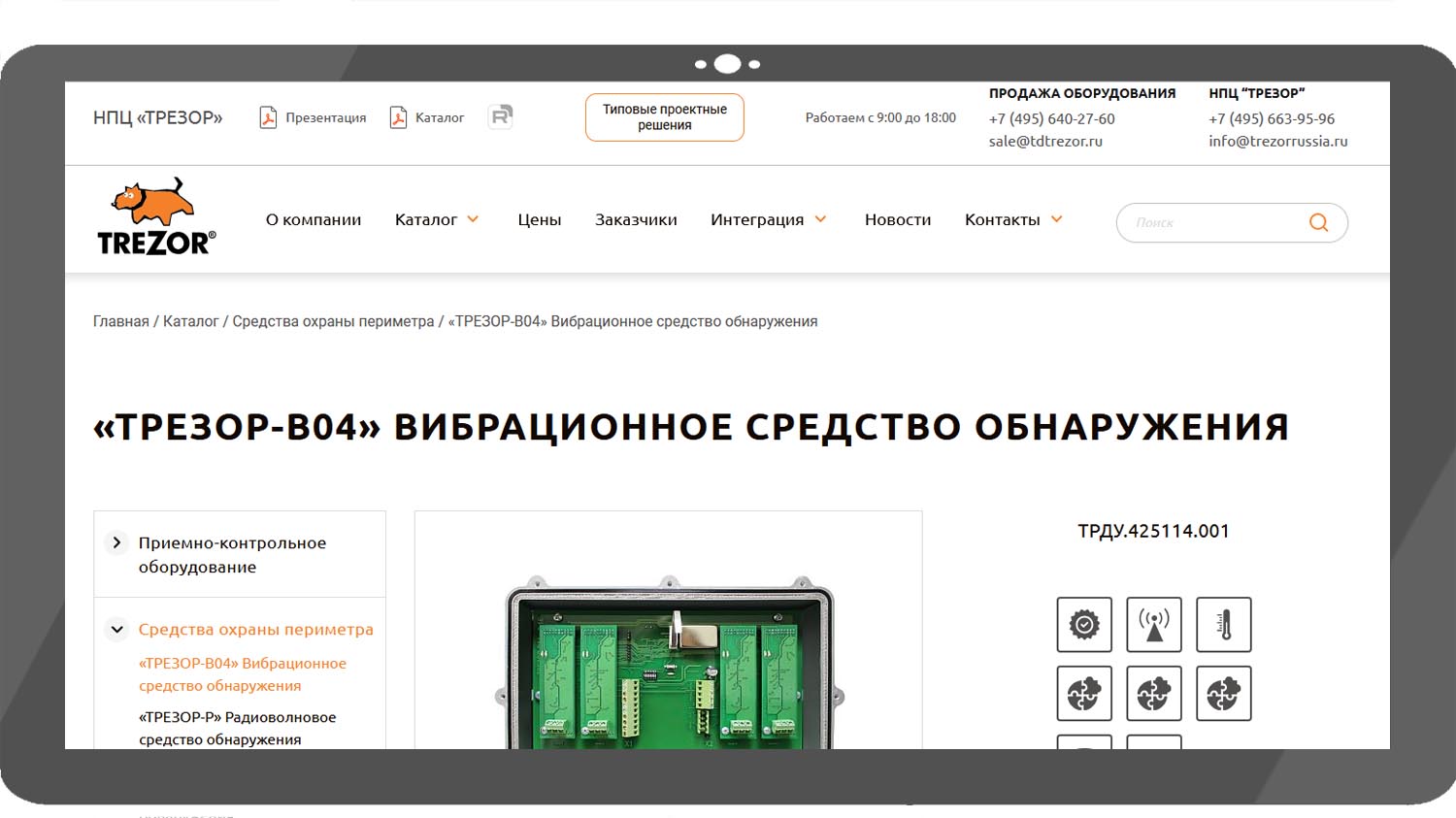
Task: Open the Контакты dropdown chevron
Action: pos(1057,219)
